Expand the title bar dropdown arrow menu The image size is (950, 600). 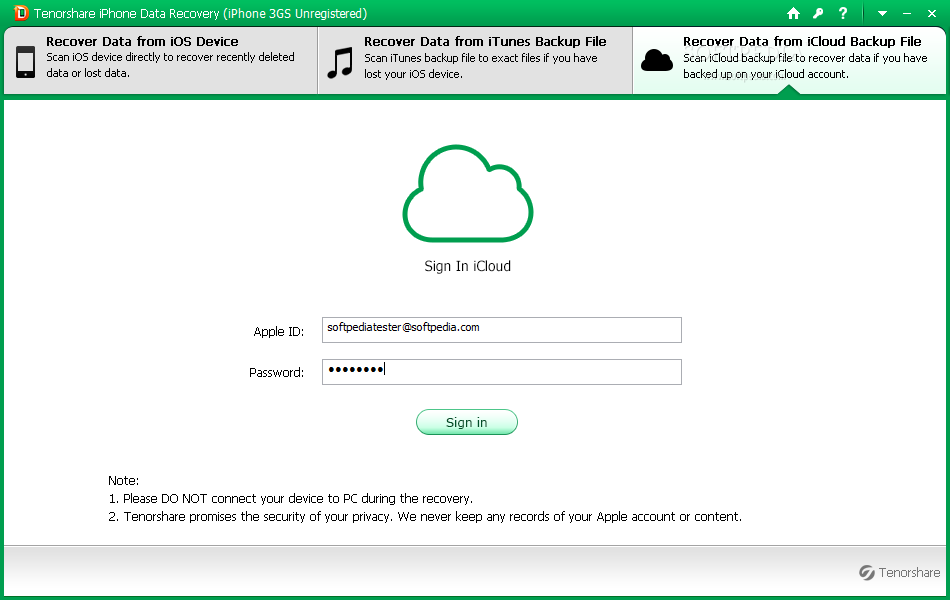(882, 13)
